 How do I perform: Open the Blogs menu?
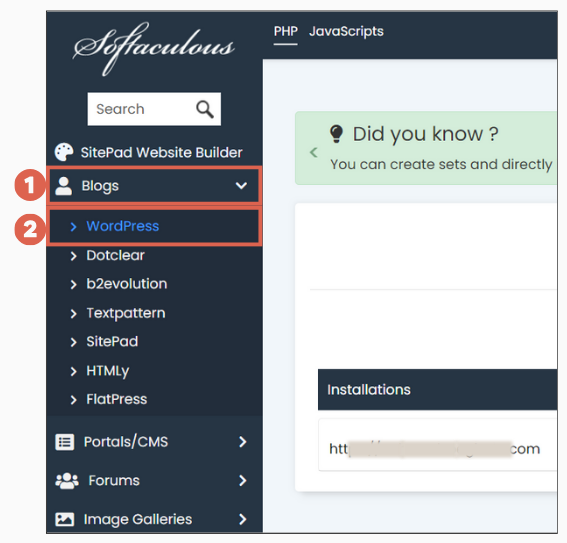click(x=154, y=185)
